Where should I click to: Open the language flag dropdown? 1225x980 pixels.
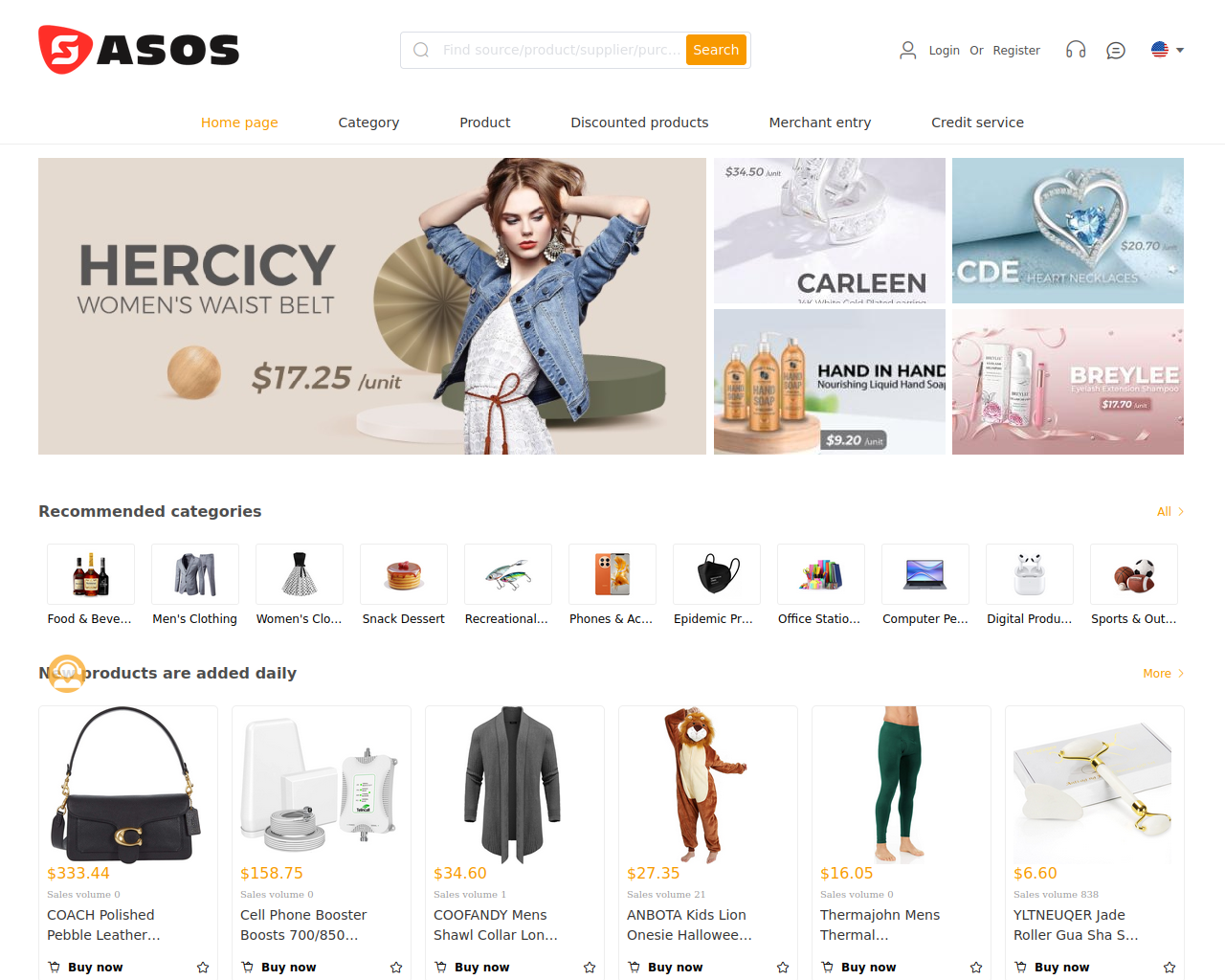(1168, 50)
